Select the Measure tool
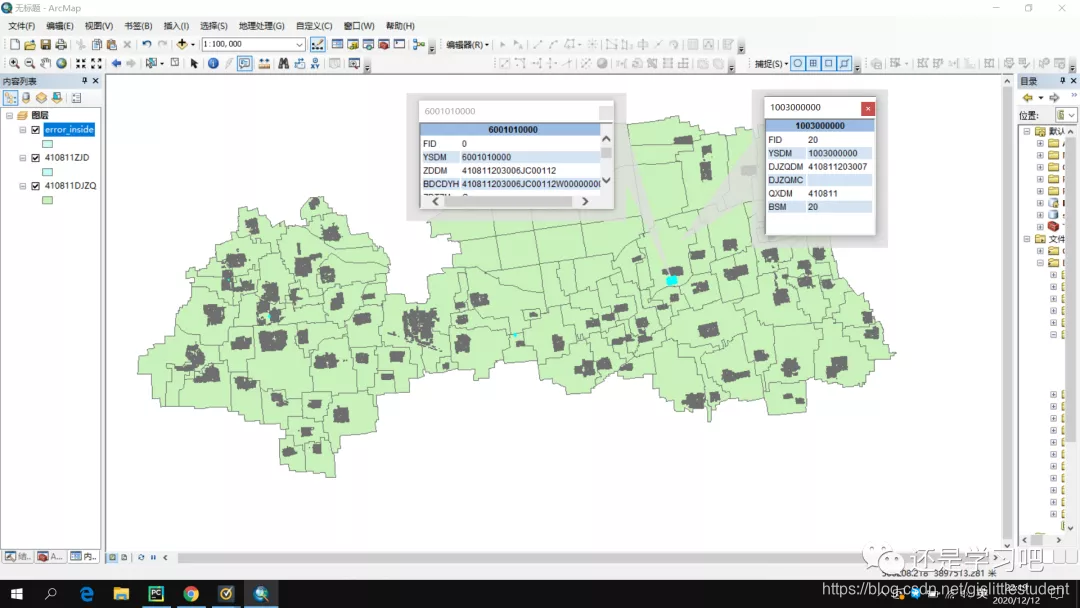This screenshot has width=1080, height=608. pos(264,63)
